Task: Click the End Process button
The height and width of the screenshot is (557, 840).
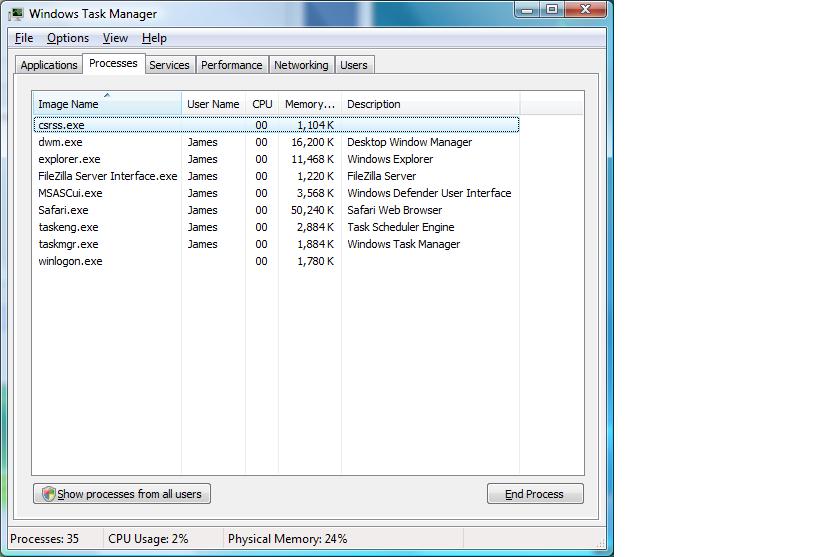Action: [x=535, y=494]
